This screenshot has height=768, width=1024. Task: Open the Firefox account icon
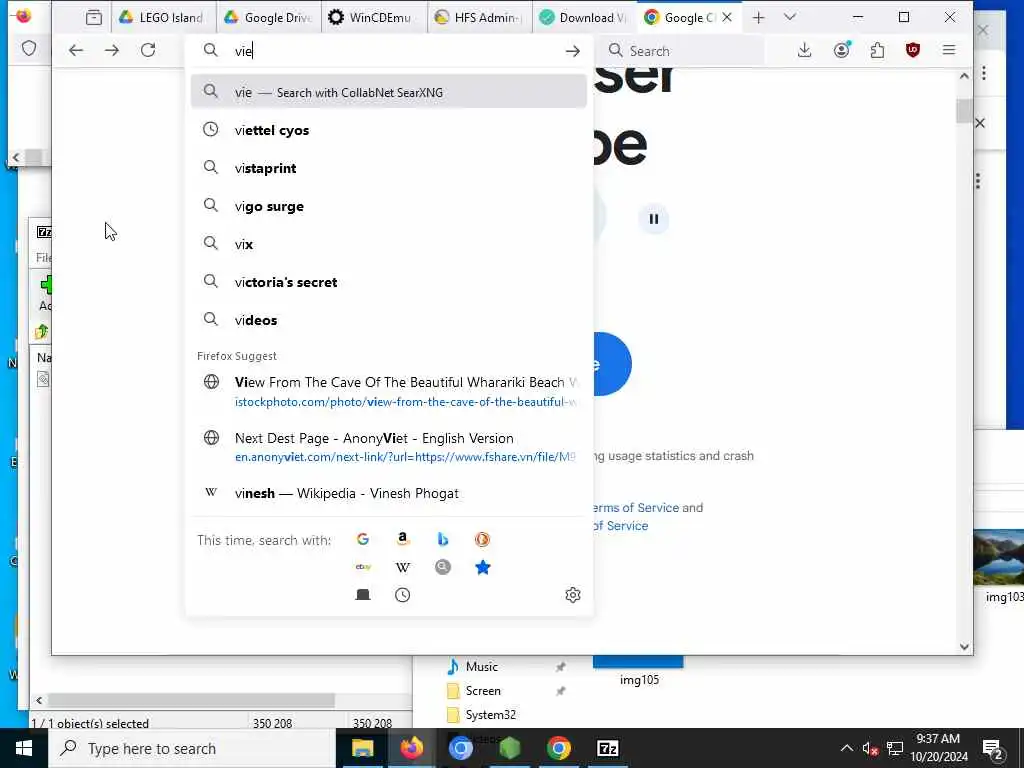842,50
